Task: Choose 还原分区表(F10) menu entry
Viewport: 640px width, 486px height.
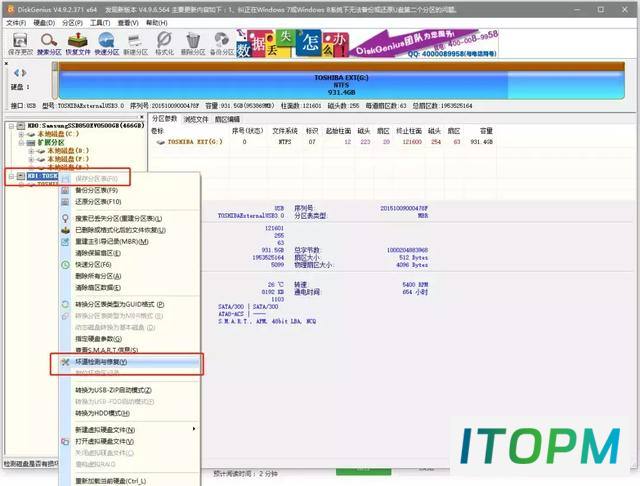Action: (131, 202)
